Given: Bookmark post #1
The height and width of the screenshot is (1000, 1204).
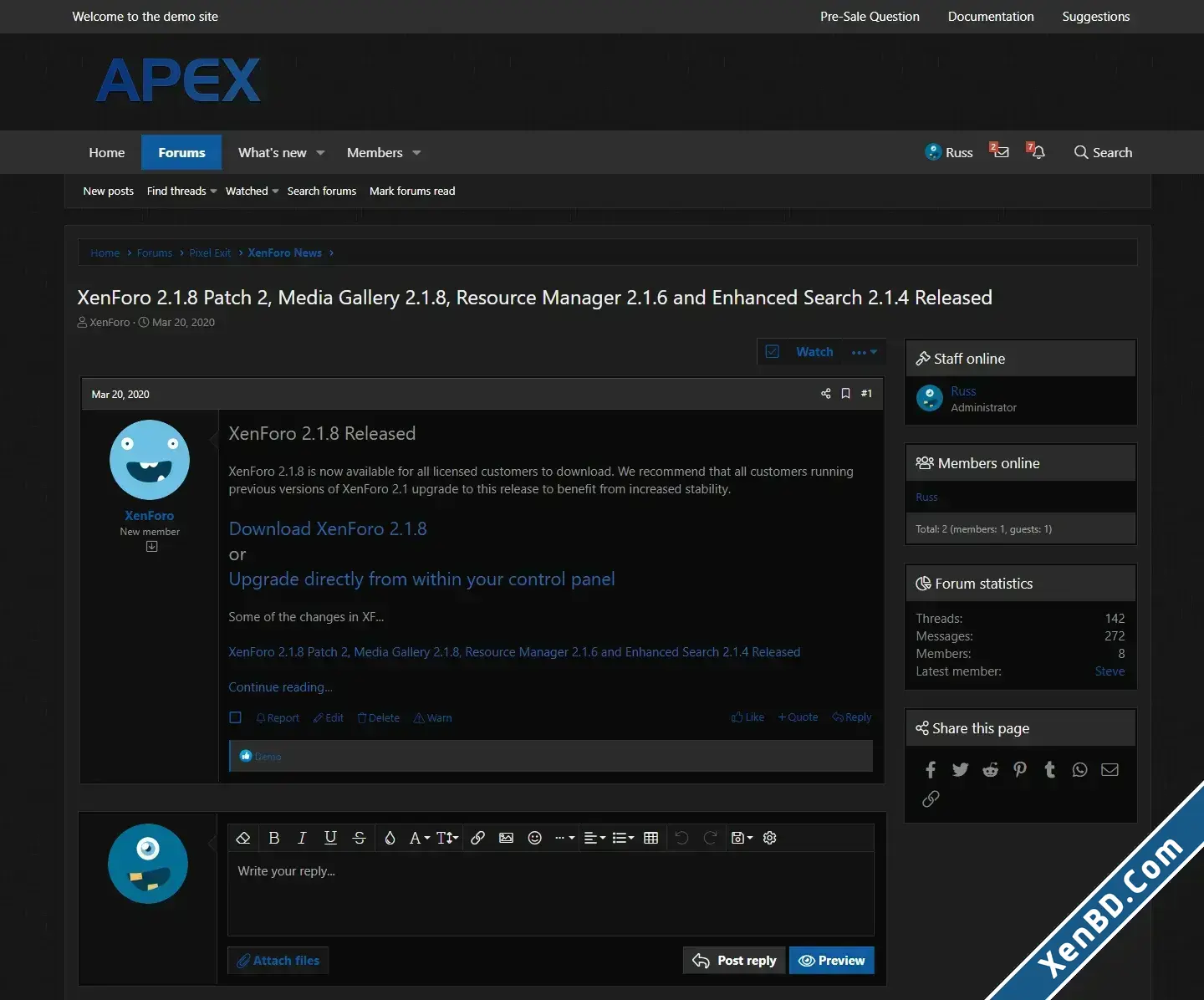Looking at the screenshot, I should (845, 394).
